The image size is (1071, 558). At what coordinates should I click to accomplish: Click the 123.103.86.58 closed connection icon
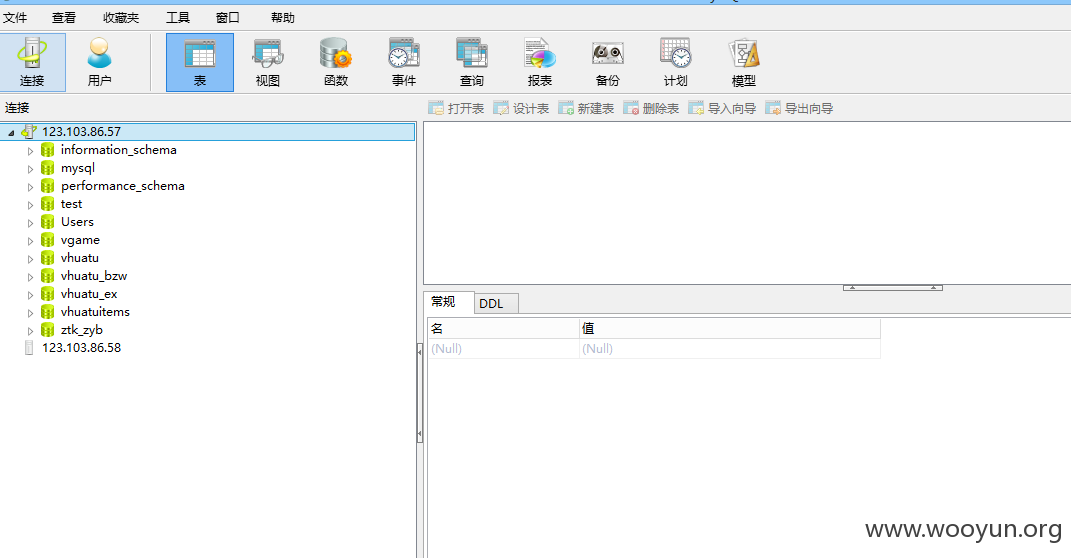(x=29, y=348)
